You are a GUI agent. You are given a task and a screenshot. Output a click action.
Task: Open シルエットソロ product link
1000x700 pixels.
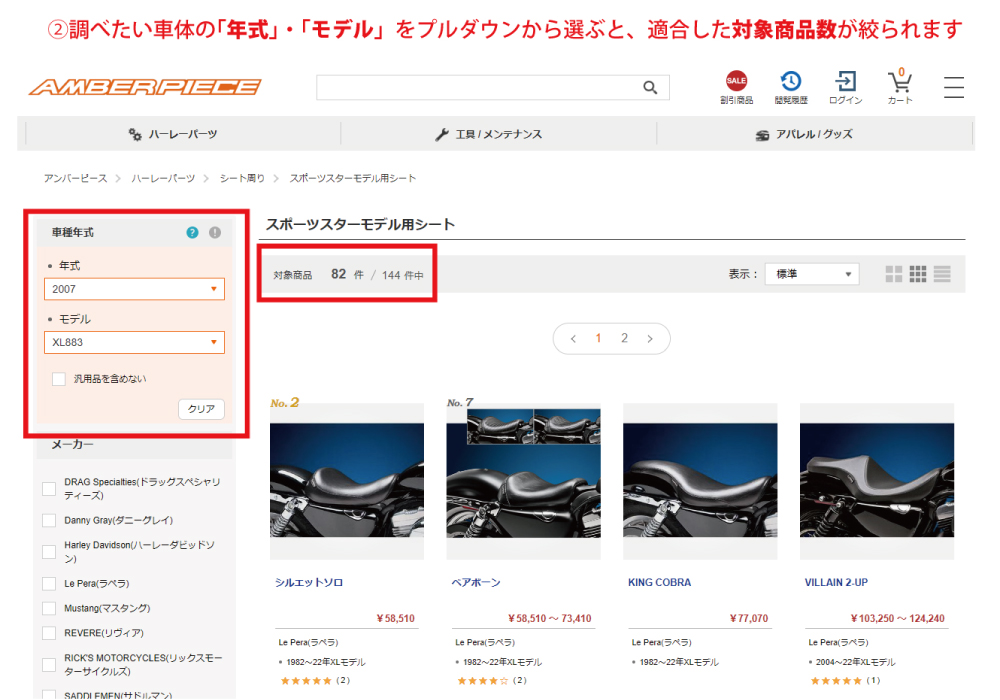pos(309,583)
